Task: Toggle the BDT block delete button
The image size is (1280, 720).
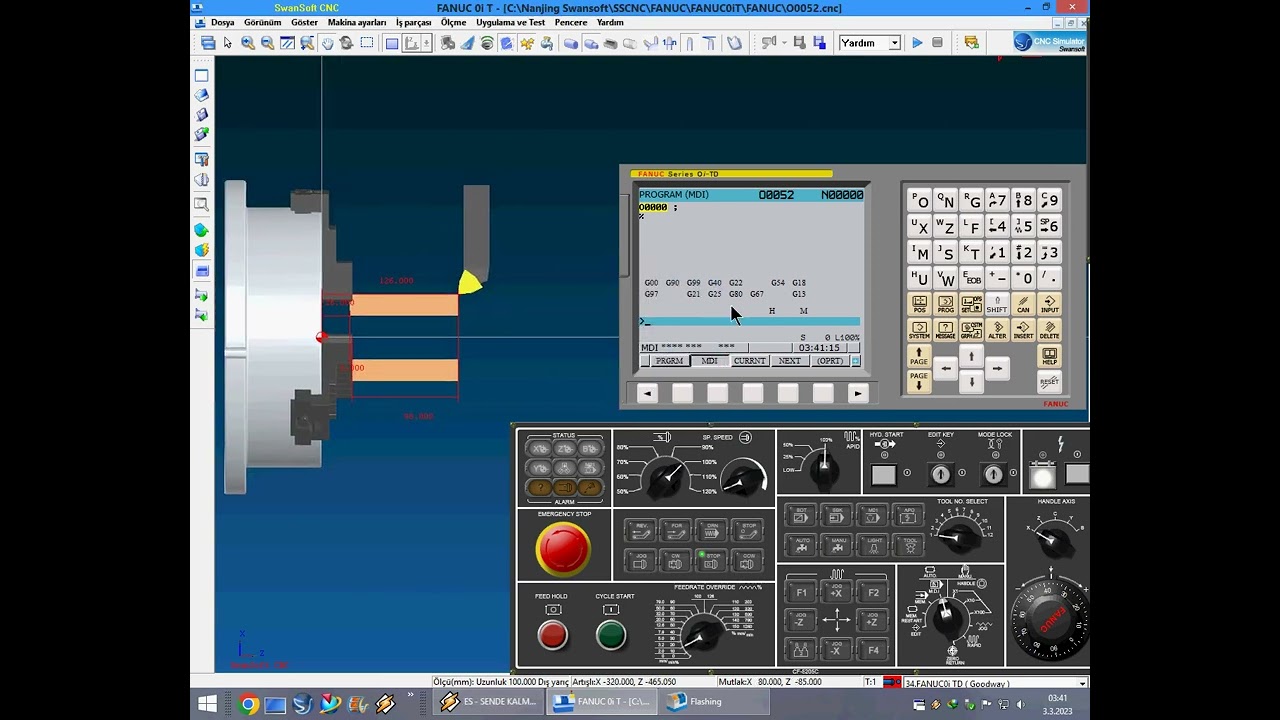Action: click(x=802, y=516)
